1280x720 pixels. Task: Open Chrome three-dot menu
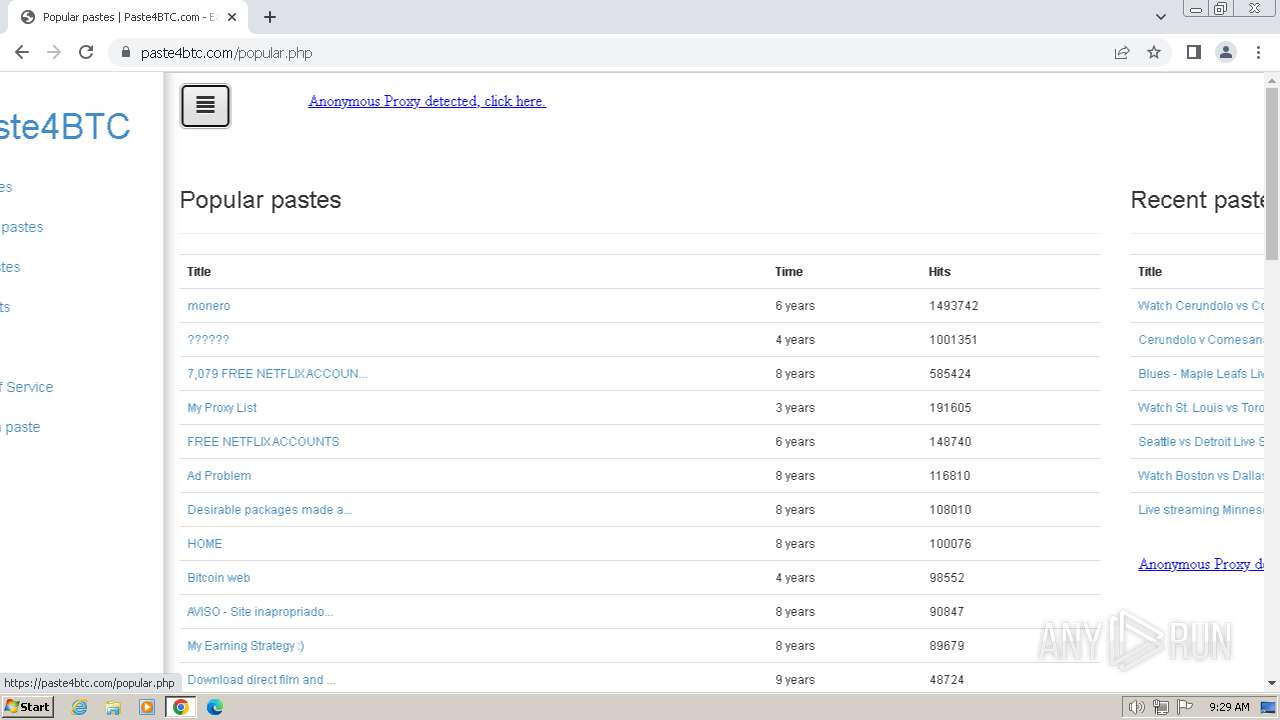click(x=1258, y=52)
